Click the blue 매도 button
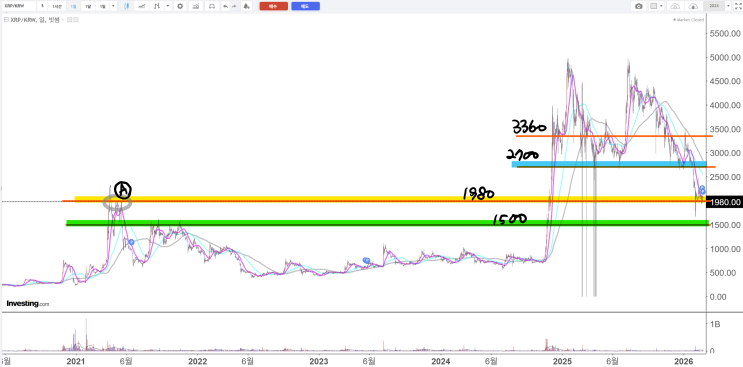 click(306, 6)
